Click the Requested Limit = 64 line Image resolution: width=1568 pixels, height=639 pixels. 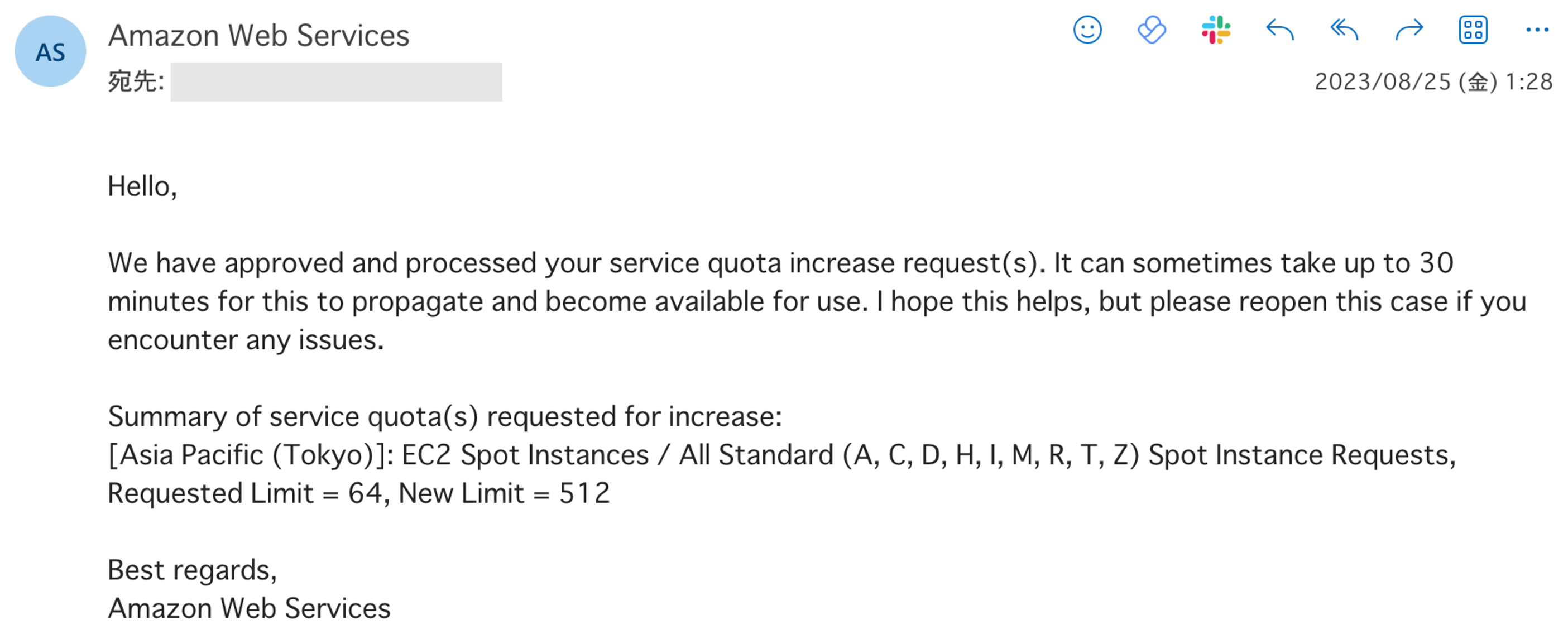(x=358, y=493)
